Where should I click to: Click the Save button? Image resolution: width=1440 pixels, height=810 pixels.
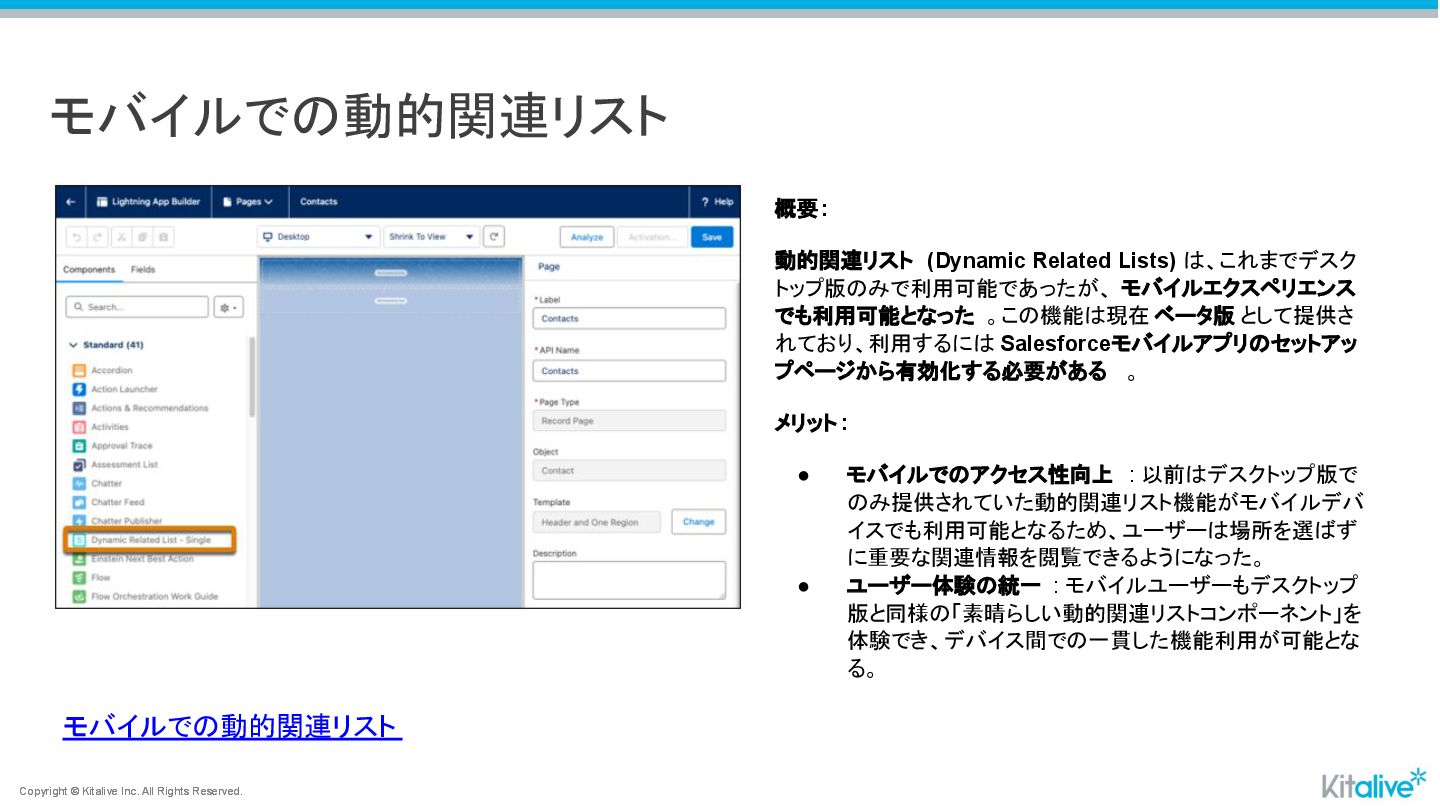point(712,237)
